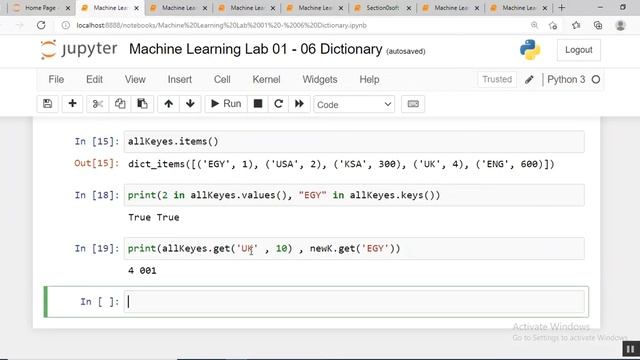This screenshot has height=360, width=640.
Task: Select cell In [18] print code
Action: pyautogui.click(x=354, y=195)
